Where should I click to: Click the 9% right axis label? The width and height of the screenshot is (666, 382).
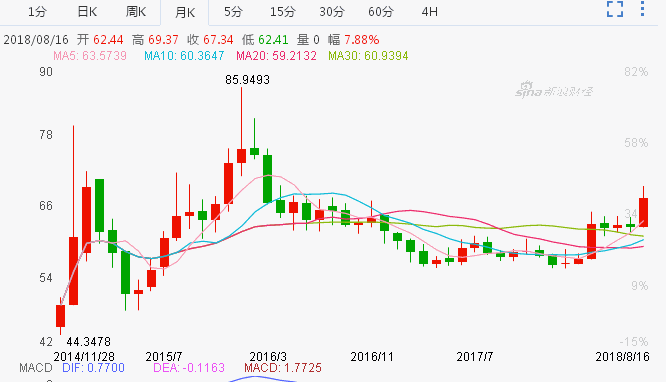[x=640, y=286]
